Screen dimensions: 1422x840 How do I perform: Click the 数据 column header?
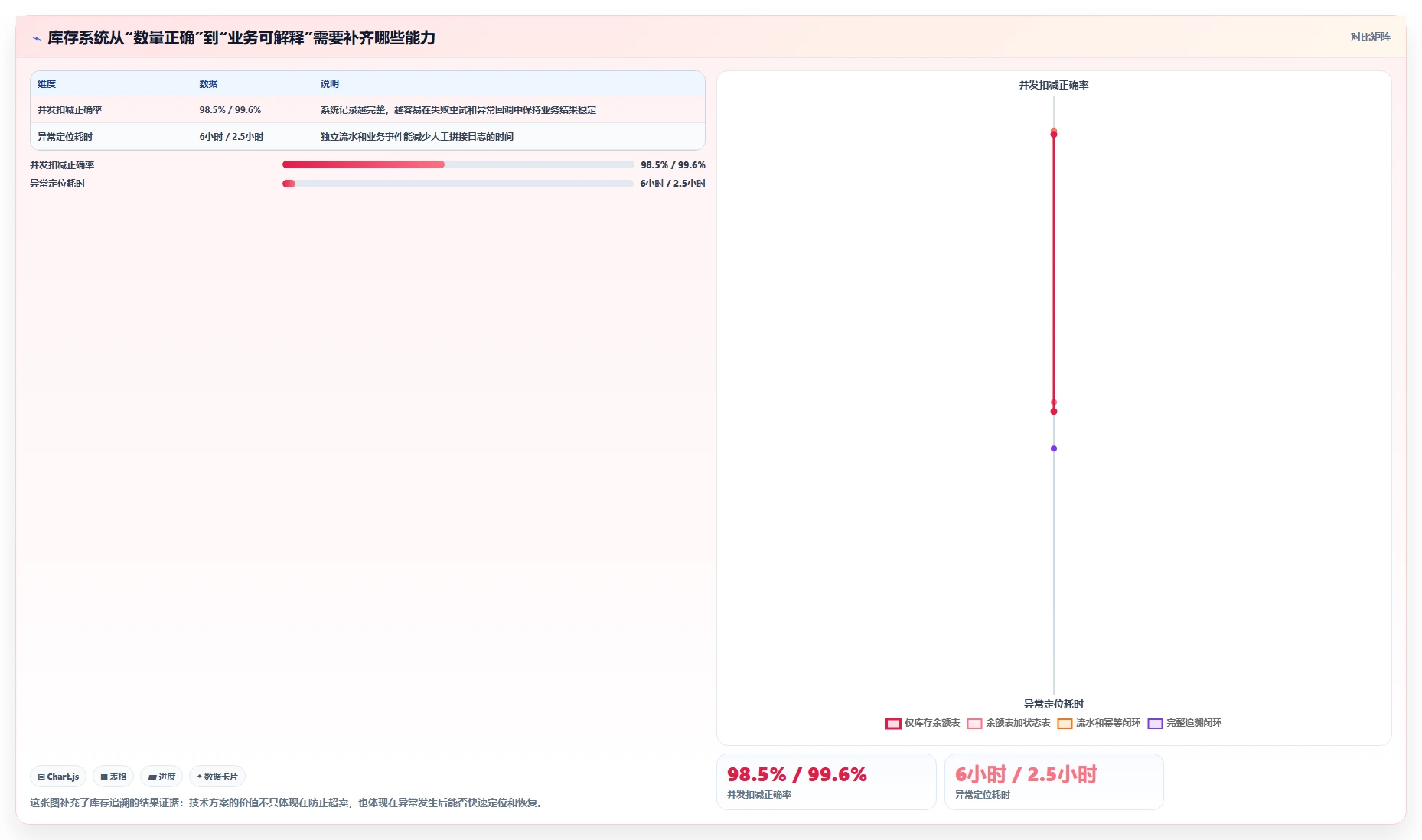208,84
